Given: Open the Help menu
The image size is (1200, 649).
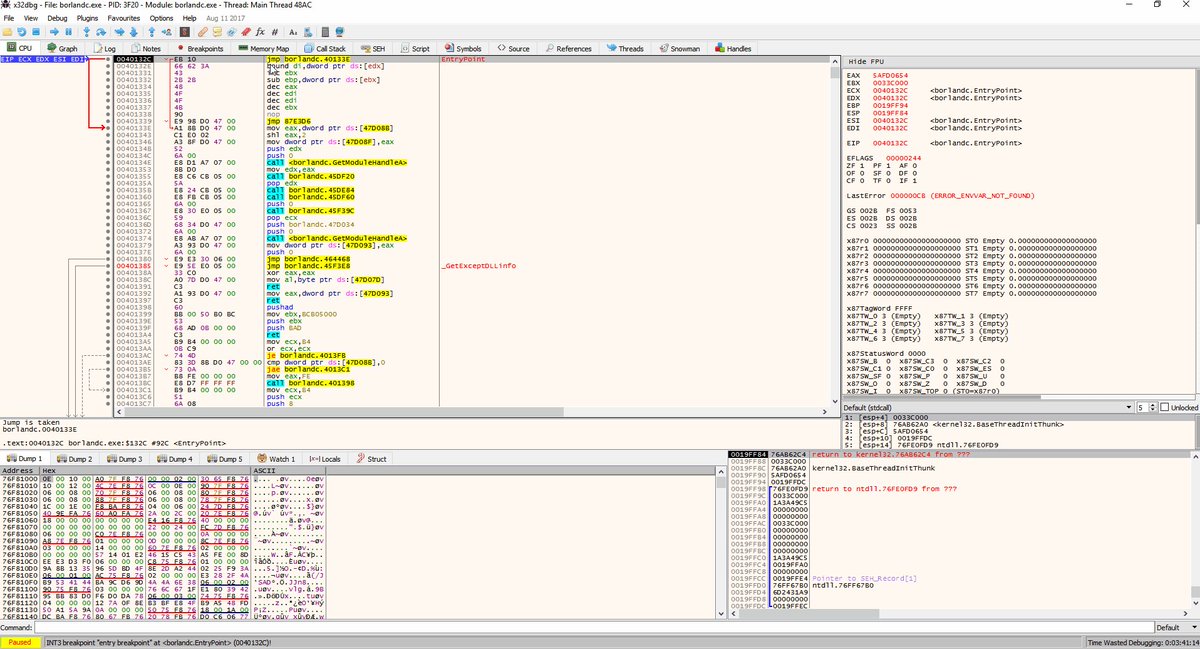Looking at the screenshot, I should pos(189,18).
